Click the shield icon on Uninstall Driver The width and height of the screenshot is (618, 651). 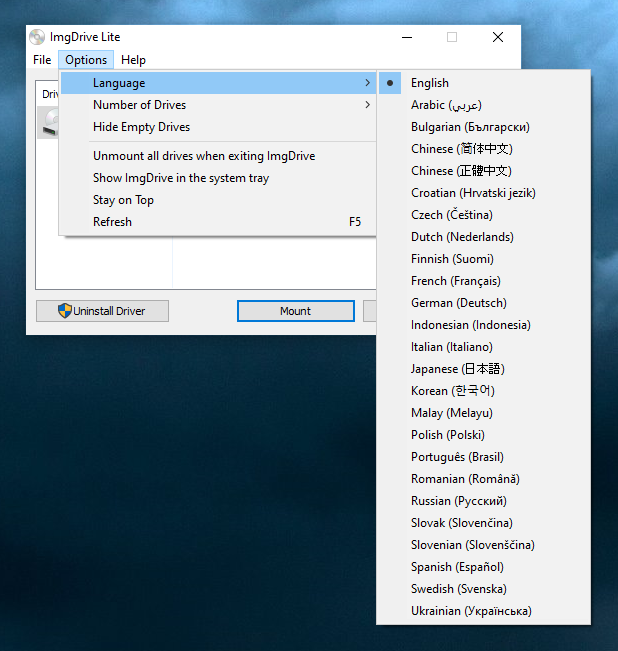coord(65,311)
